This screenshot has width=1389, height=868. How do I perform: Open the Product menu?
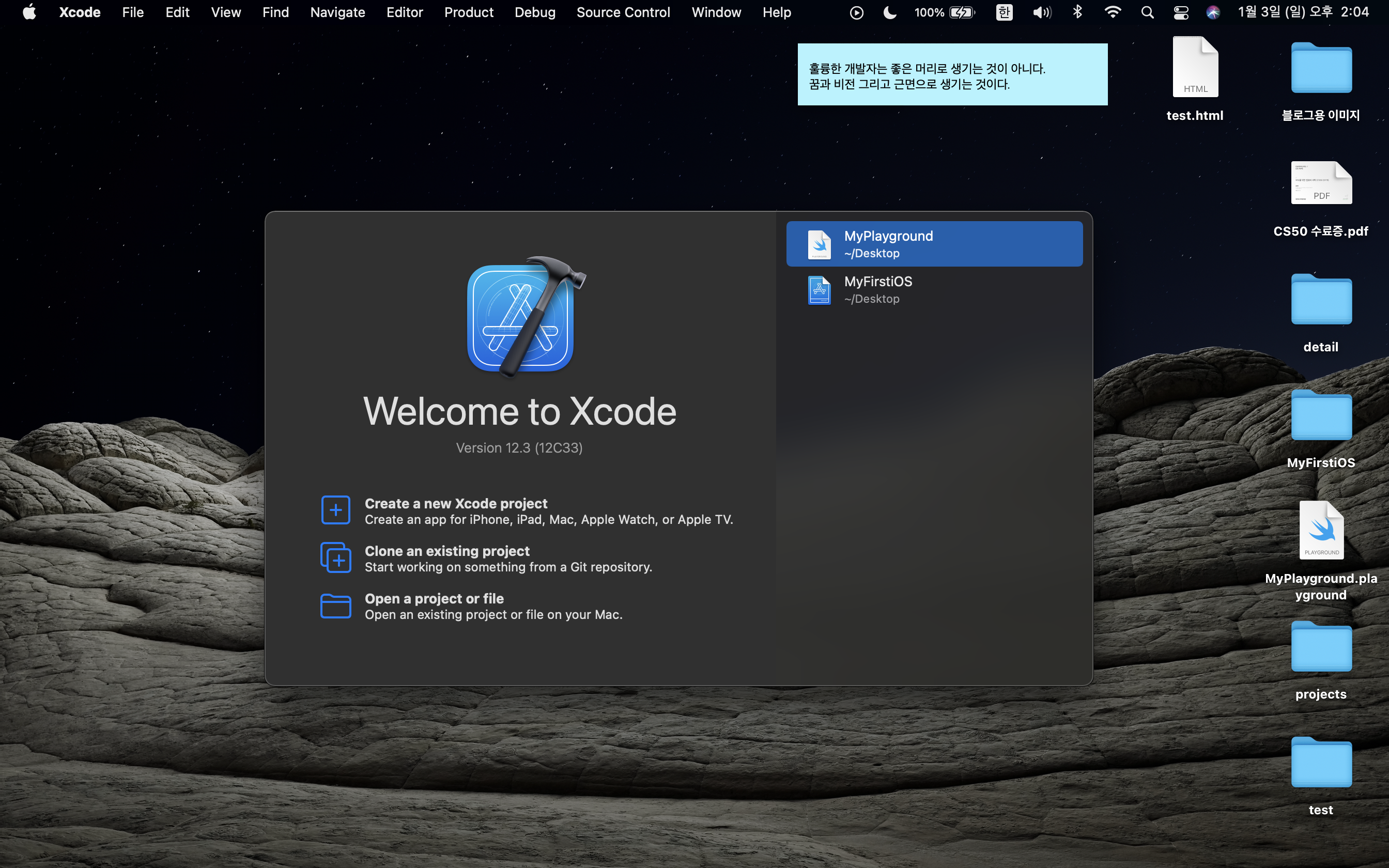pyautogui.click(x=468, y=12)
